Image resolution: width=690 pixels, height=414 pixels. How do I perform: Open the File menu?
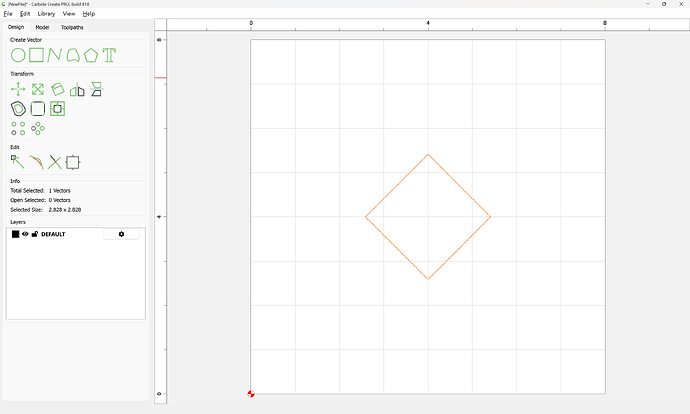(8, 14)
